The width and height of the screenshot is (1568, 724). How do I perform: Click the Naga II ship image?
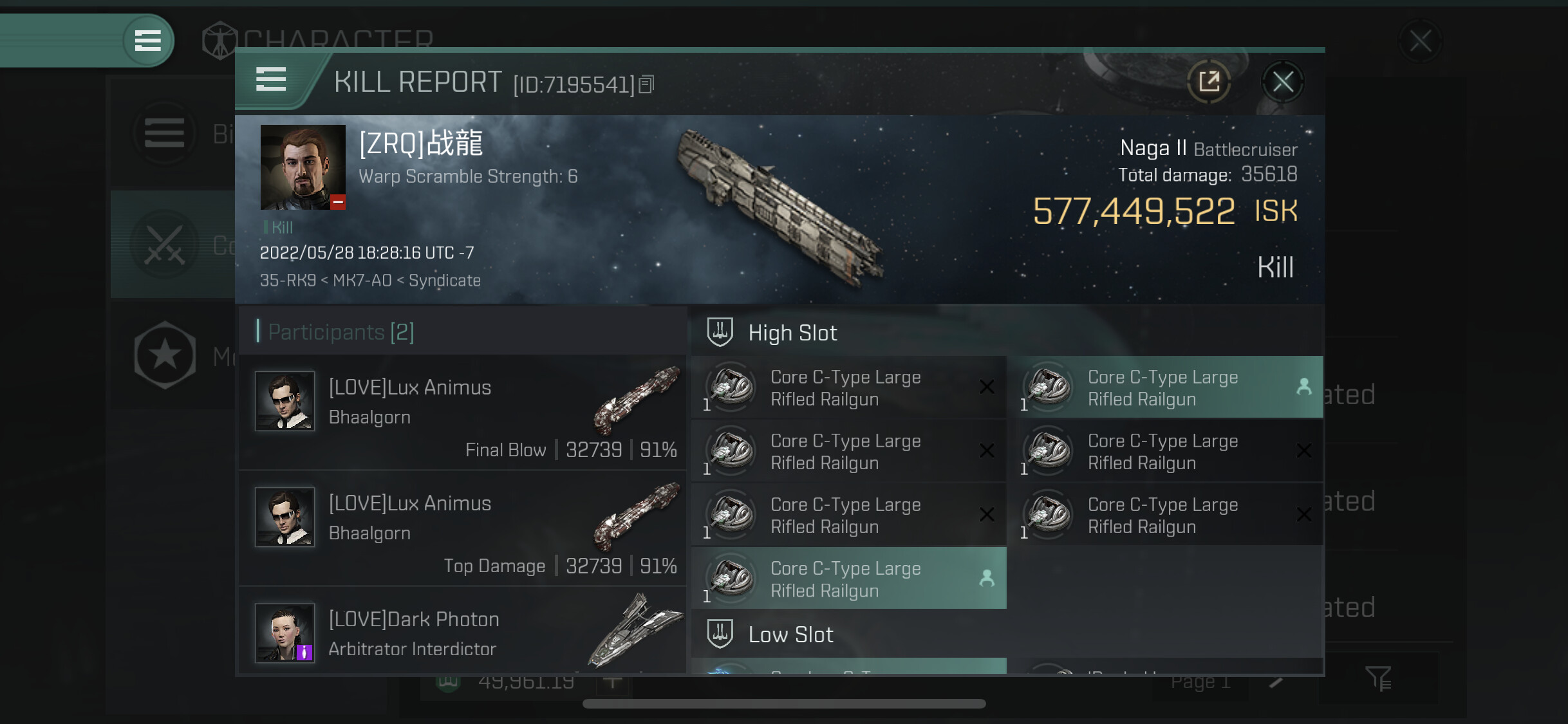point(779,205)
